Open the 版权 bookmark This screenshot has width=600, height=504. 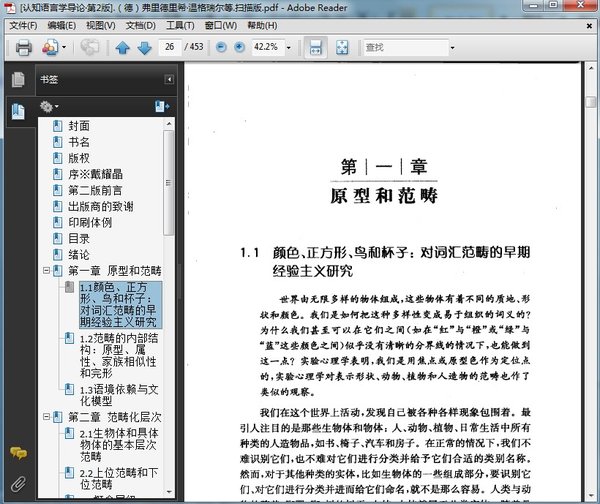point(79,158)
